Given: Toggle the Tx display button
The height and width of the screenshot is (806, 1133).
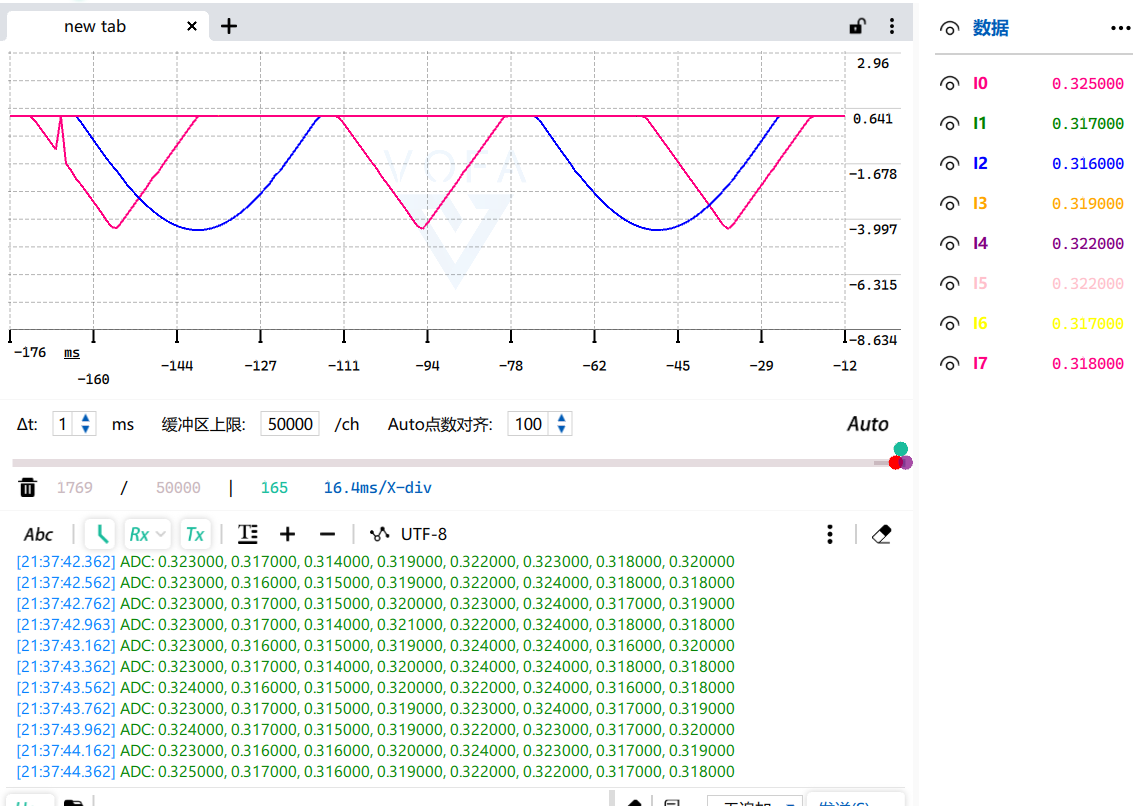Looking at the screenshot, I should (x=195, y=534).
